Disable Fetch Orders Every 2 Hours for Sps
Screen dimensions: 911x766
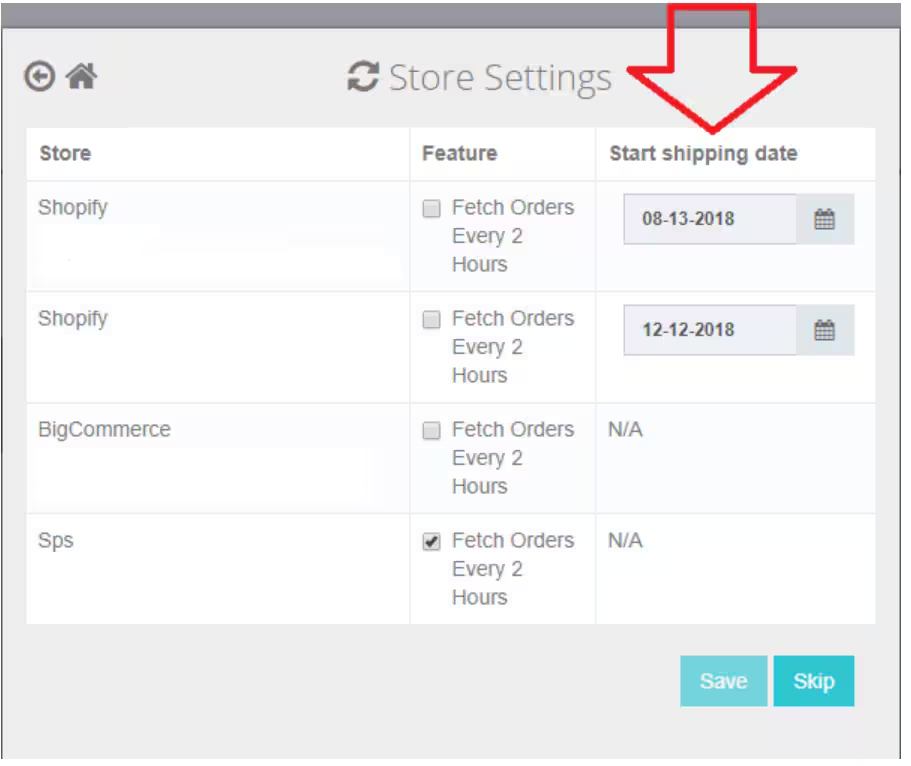(x=431, y=541)
